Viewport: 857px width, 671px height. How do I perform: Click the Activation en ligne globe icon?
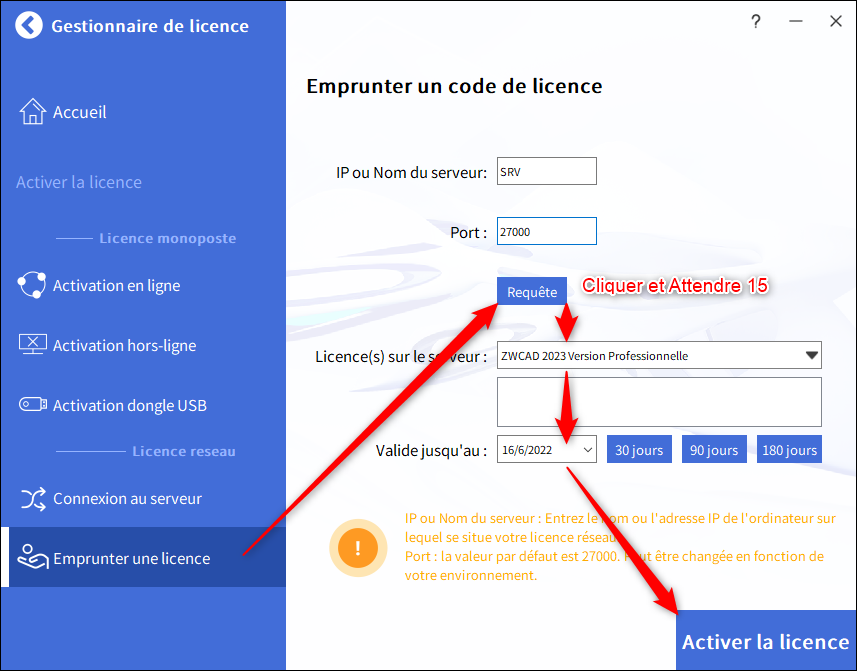(32, 285)
